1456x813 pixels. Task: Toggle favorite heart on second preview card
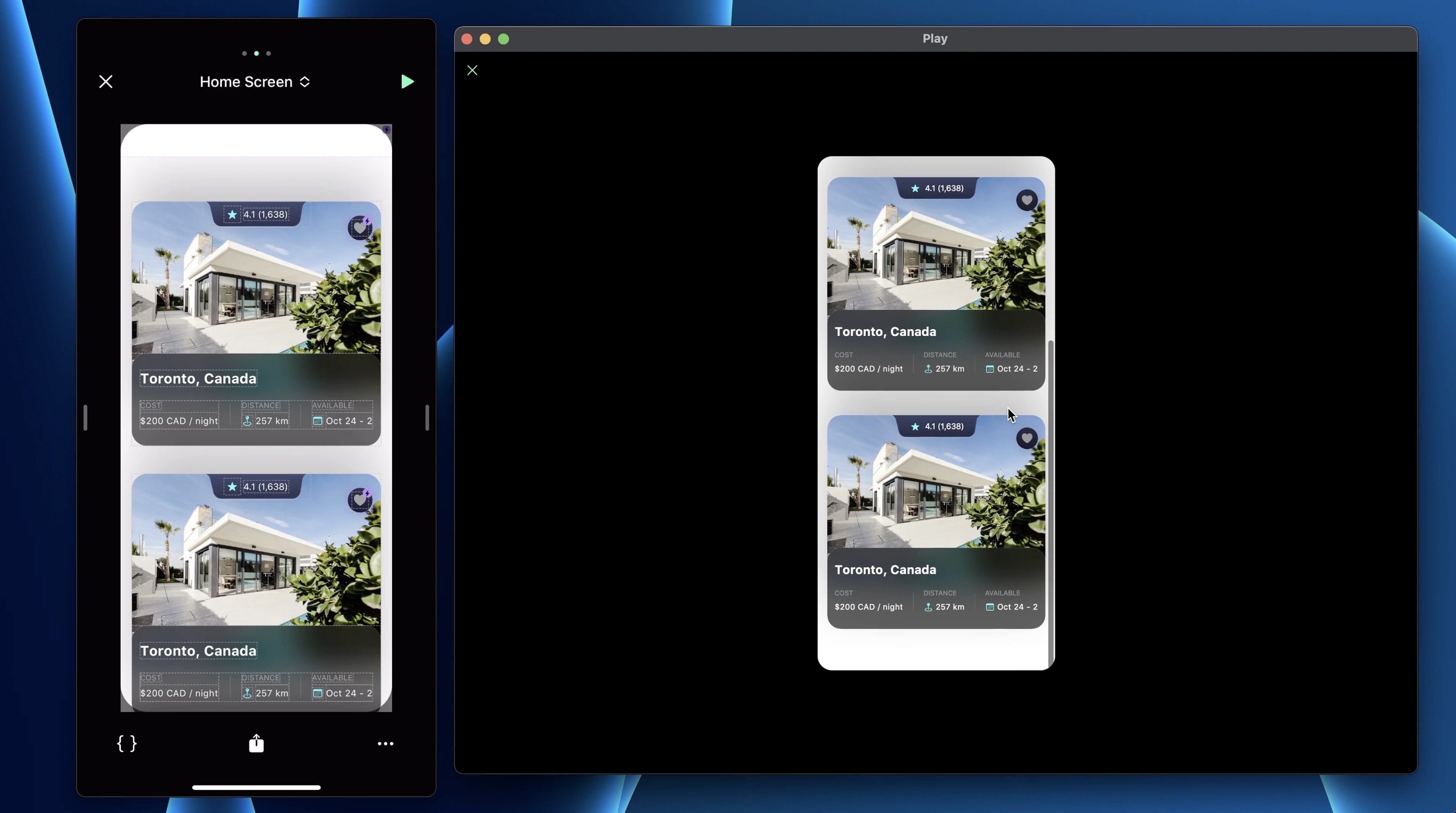click(1026, 439)
